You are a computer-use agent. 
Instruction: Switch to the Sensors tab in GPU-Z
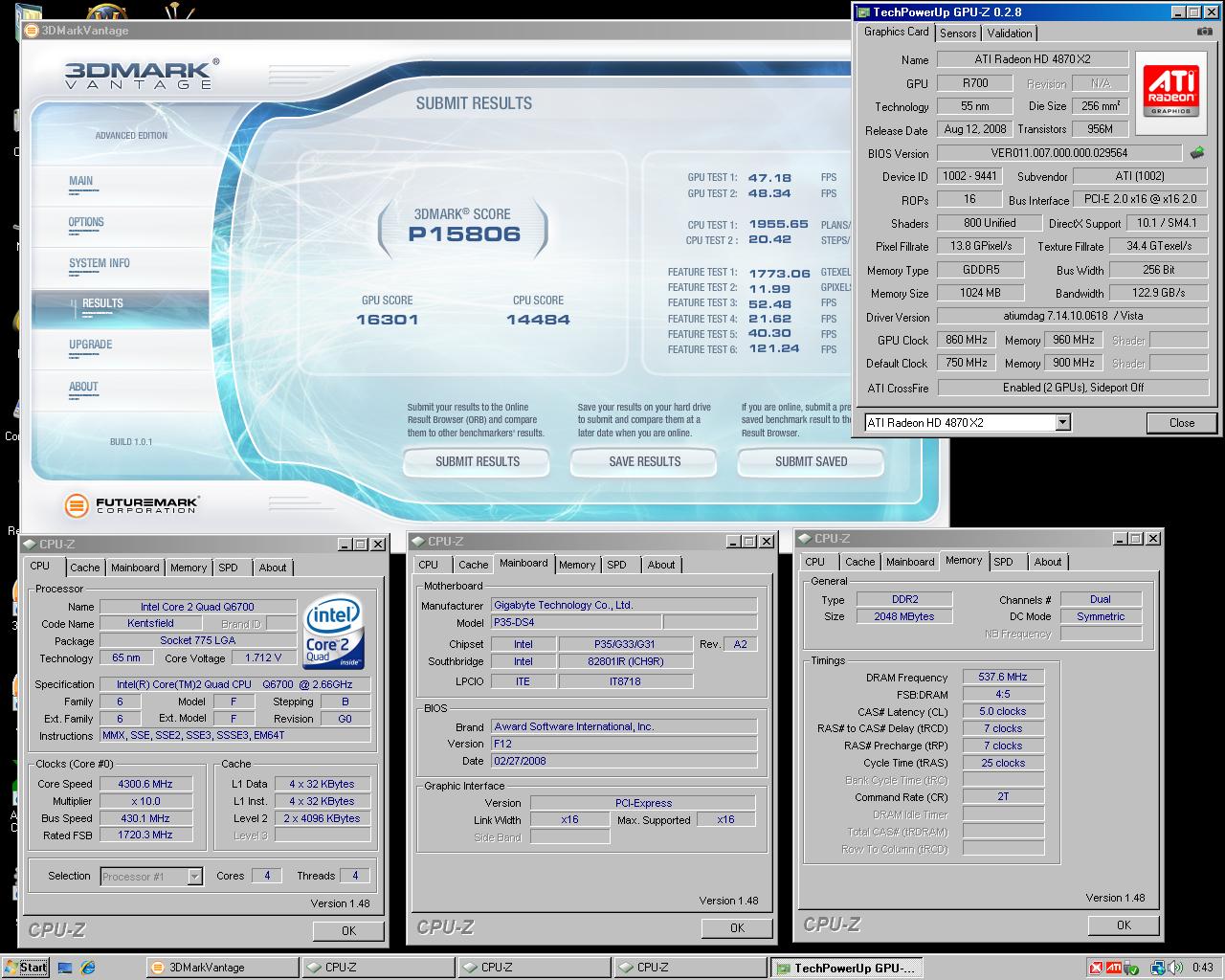tap(958, 33)
